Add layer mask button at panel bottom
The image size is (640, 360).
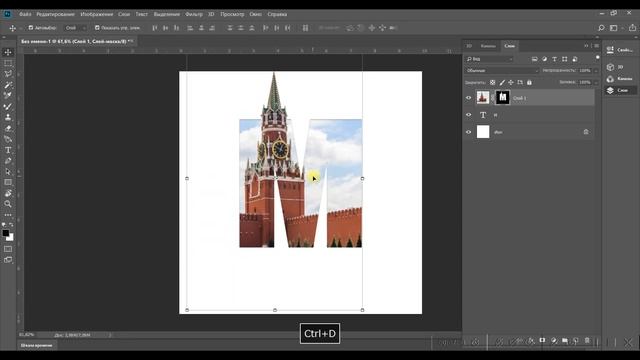[542, 340]
